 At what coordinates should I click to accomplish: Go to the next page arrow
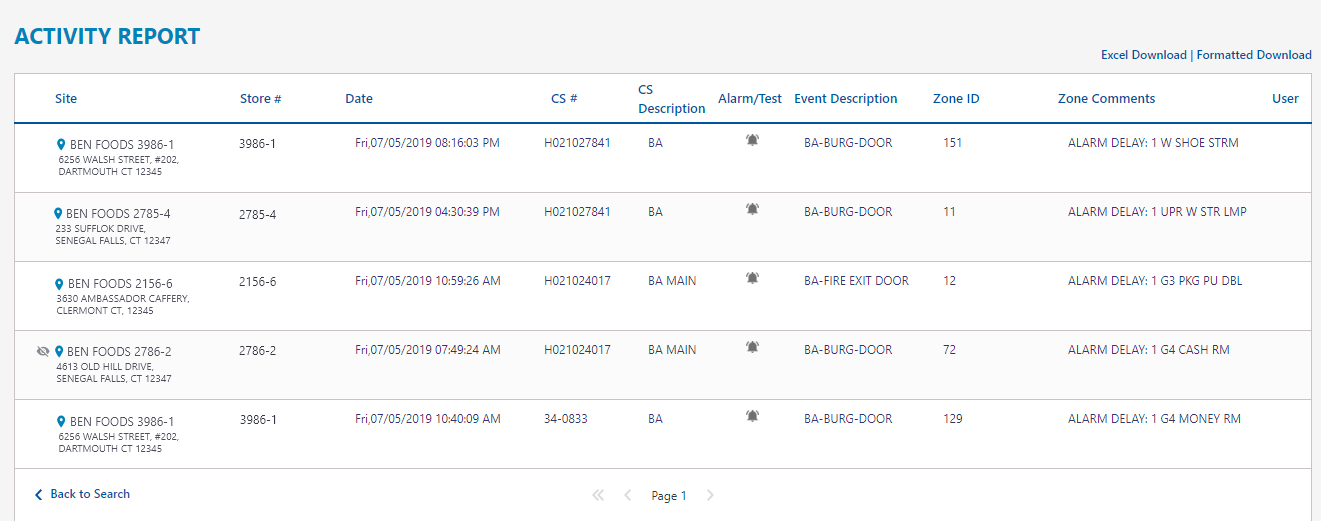(710, 495)
